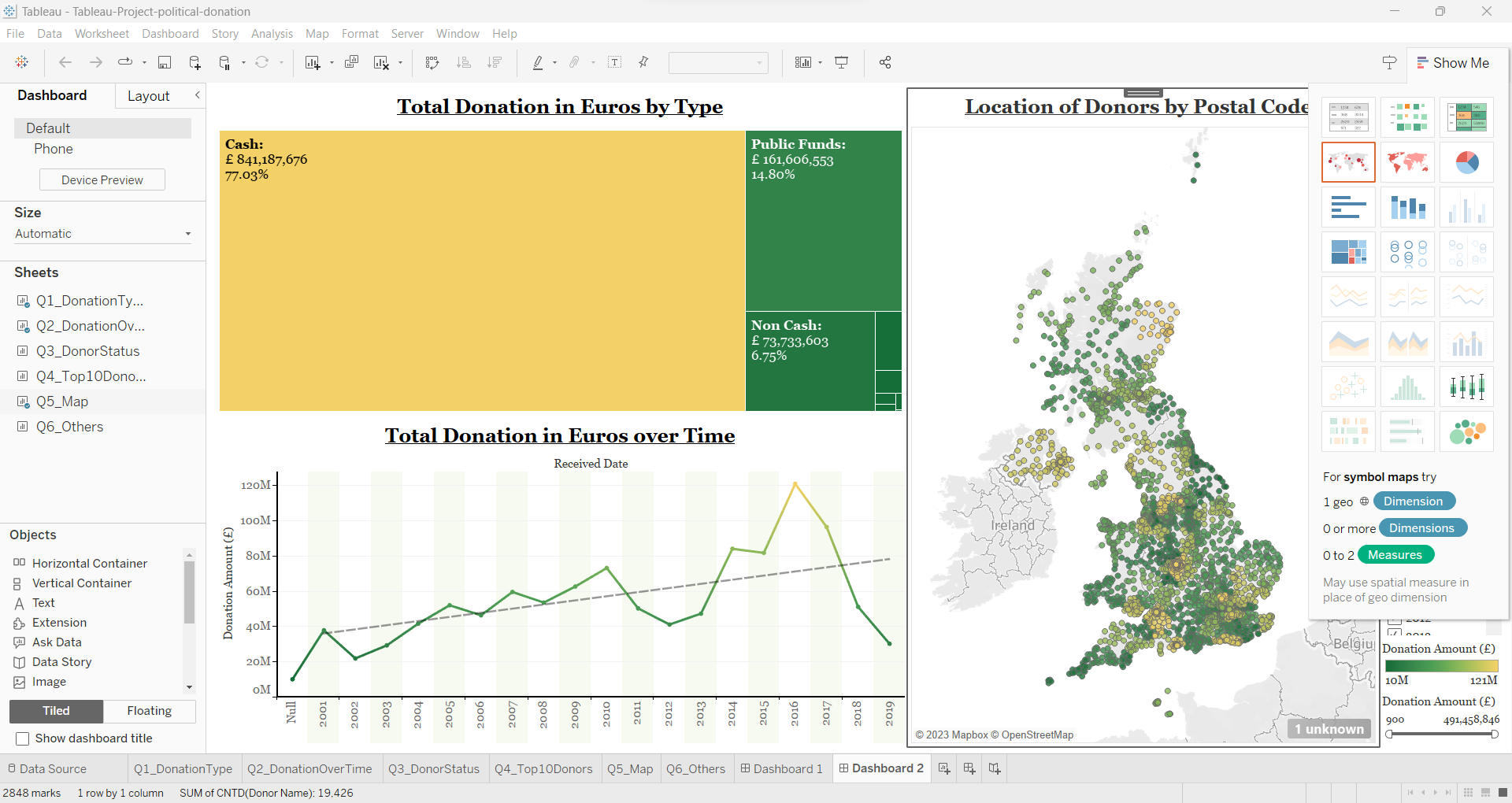Click the New Dashboard tab icon
The image size is (1512, 803).
(969, 768)
